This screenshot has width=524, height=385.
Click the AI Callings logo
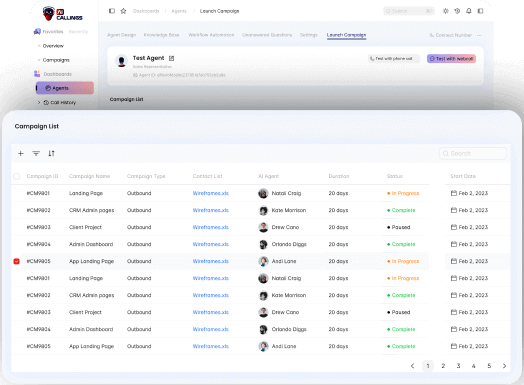pyautogui.click(x=62, y=14)
